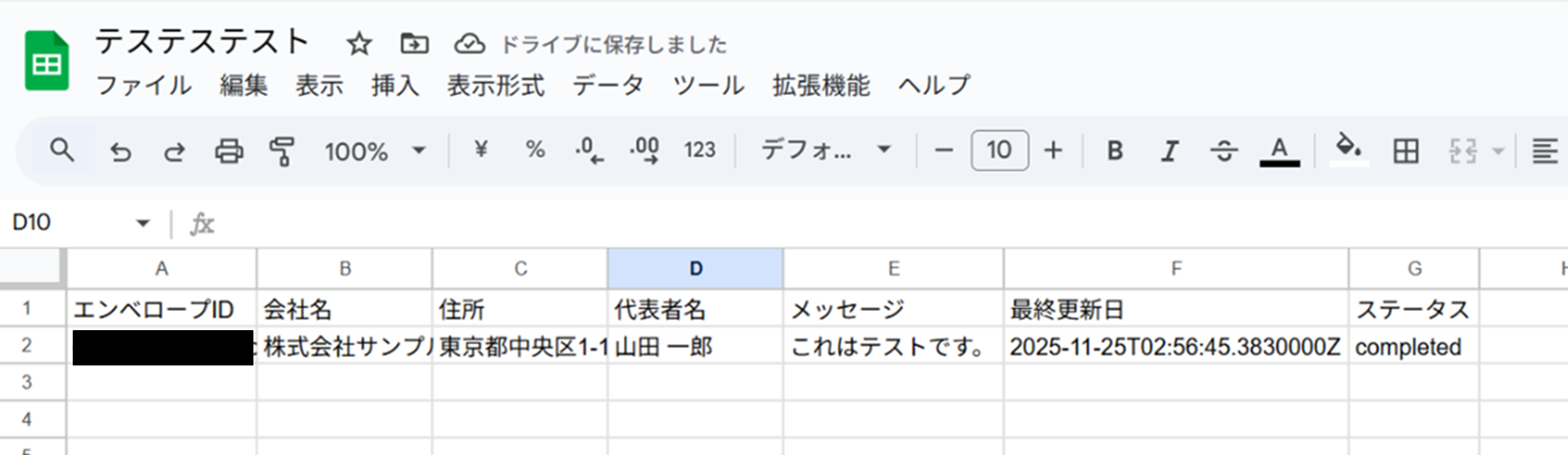Toggle bold formatting
Image resolution: width=1568 pixels, height=455 pixels.
point(1115,150)
